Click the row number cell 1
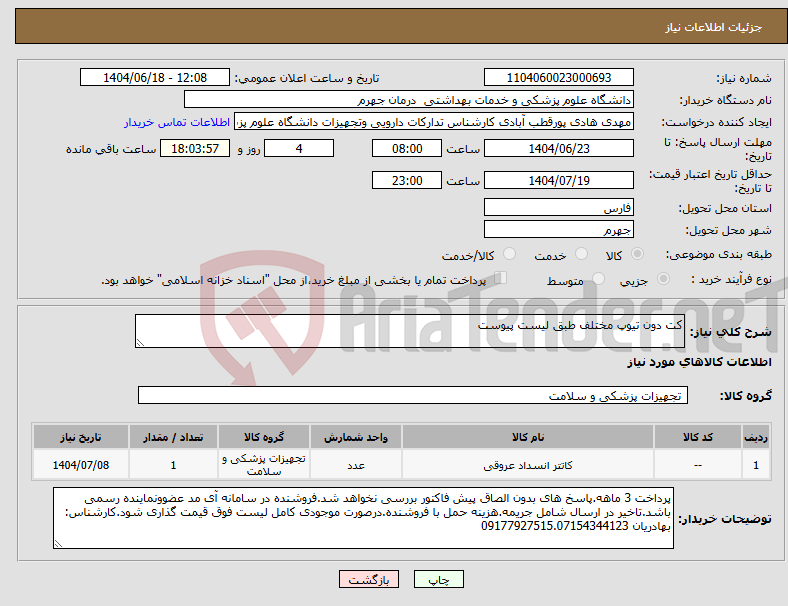The width and height of the screenshot is (788, 606). 755,465
